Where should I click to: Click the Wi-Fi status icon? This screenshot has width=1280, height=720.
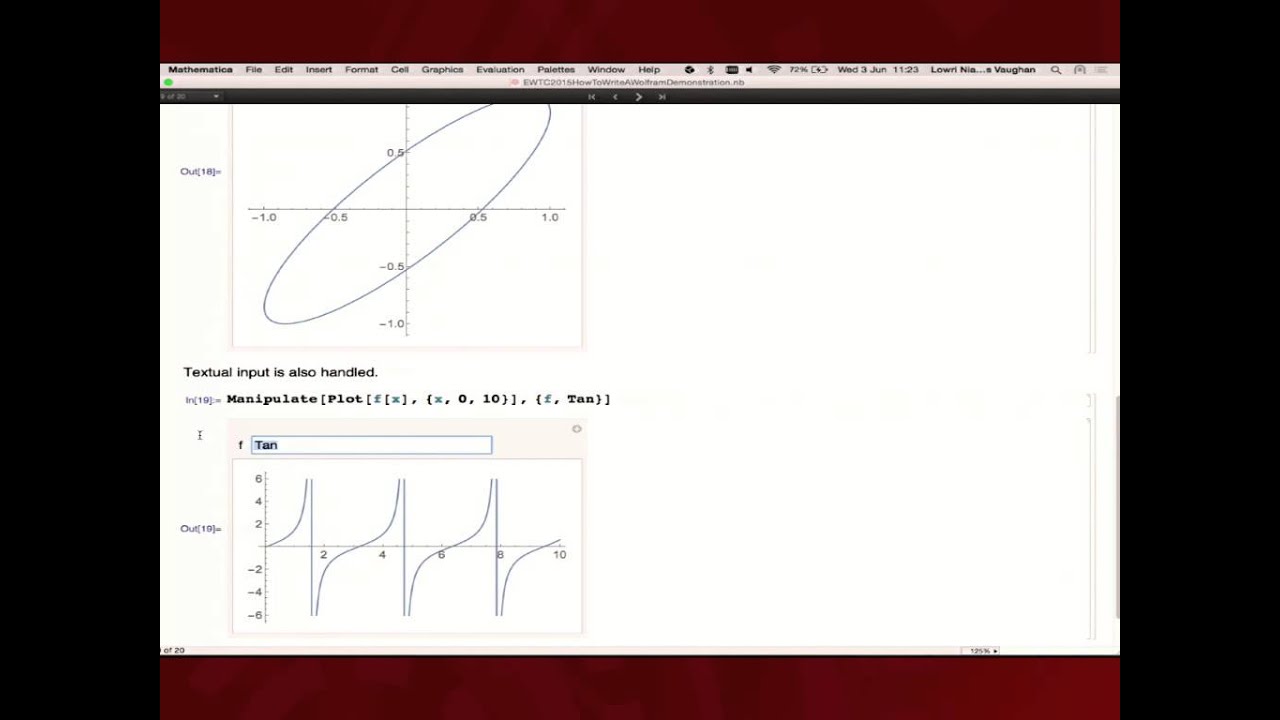773,70
